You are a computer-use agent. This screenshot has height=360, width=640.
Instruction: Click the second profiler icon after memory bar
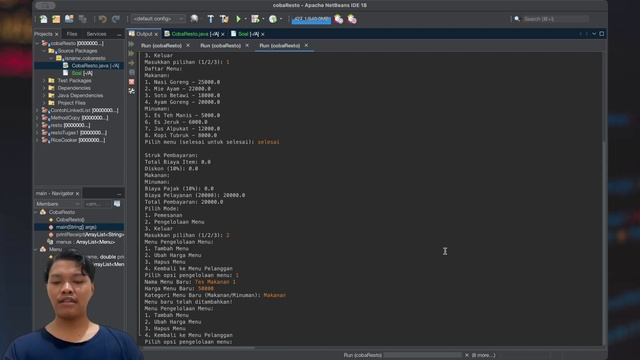point(352,19)
